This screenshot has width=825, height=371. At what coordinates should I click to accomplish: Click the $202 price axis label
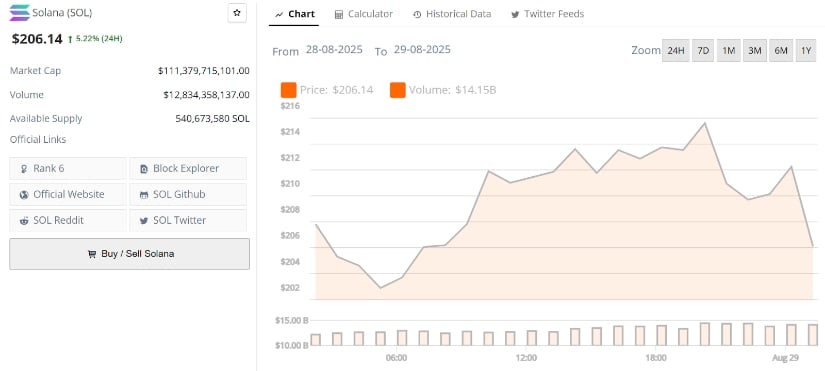click(x=290, y=287)
